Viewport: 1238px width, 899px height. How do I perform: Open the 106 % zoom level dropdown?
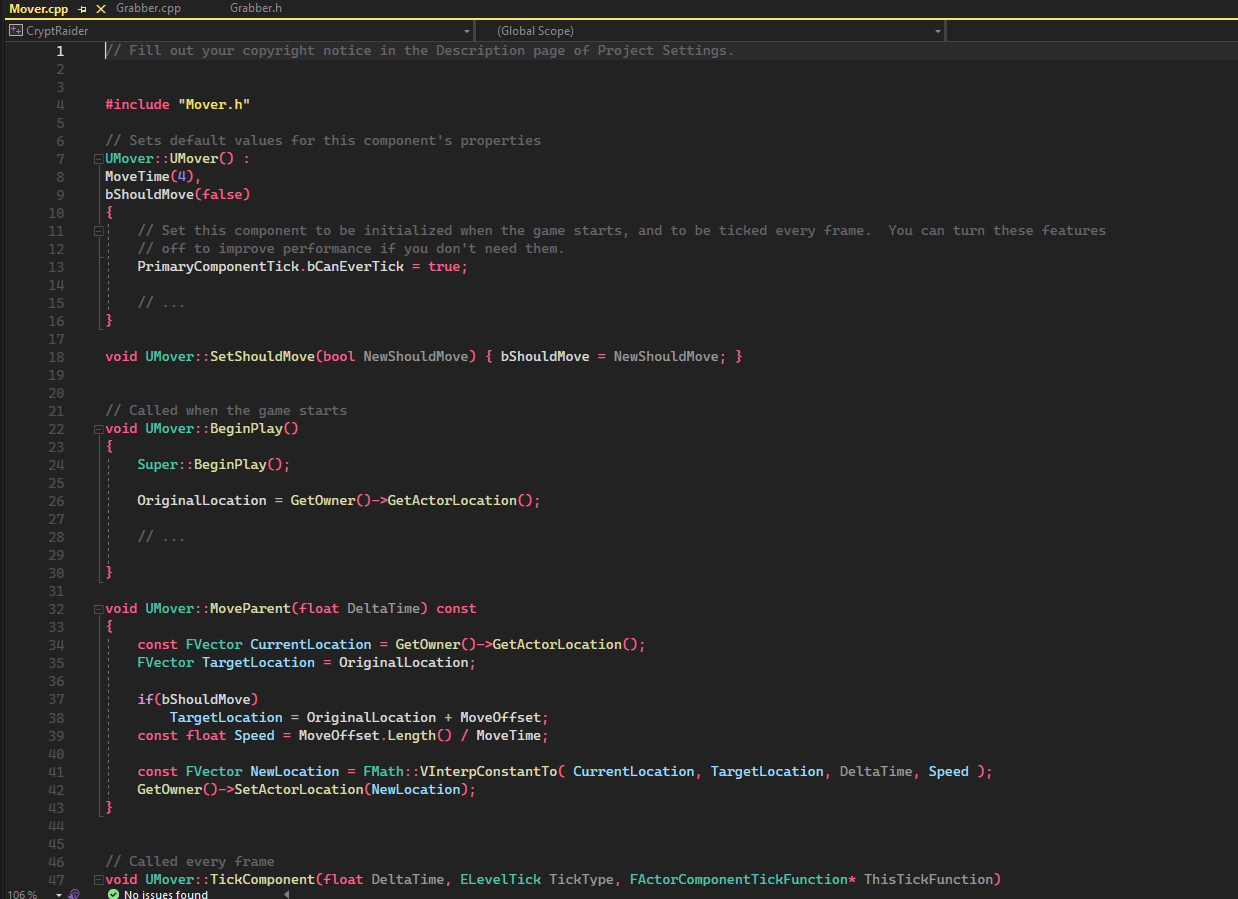coord(58,894)
